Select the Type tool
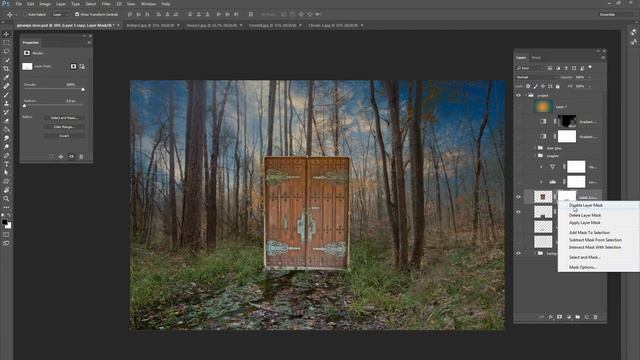Screen dimensions: 640x360 pos(6,164)
